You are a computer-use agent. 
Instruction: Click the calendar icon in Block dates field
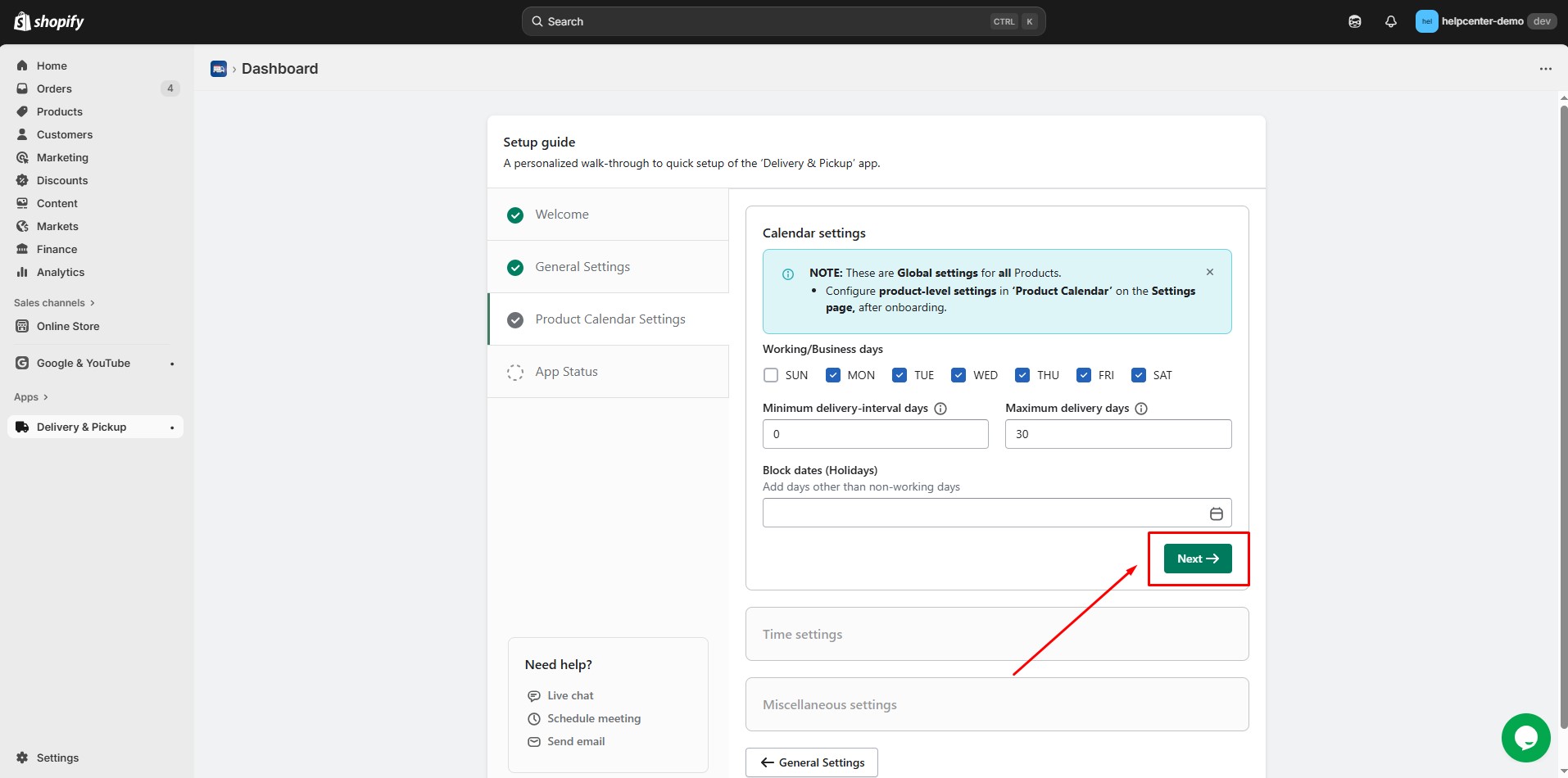[1216, 513]
